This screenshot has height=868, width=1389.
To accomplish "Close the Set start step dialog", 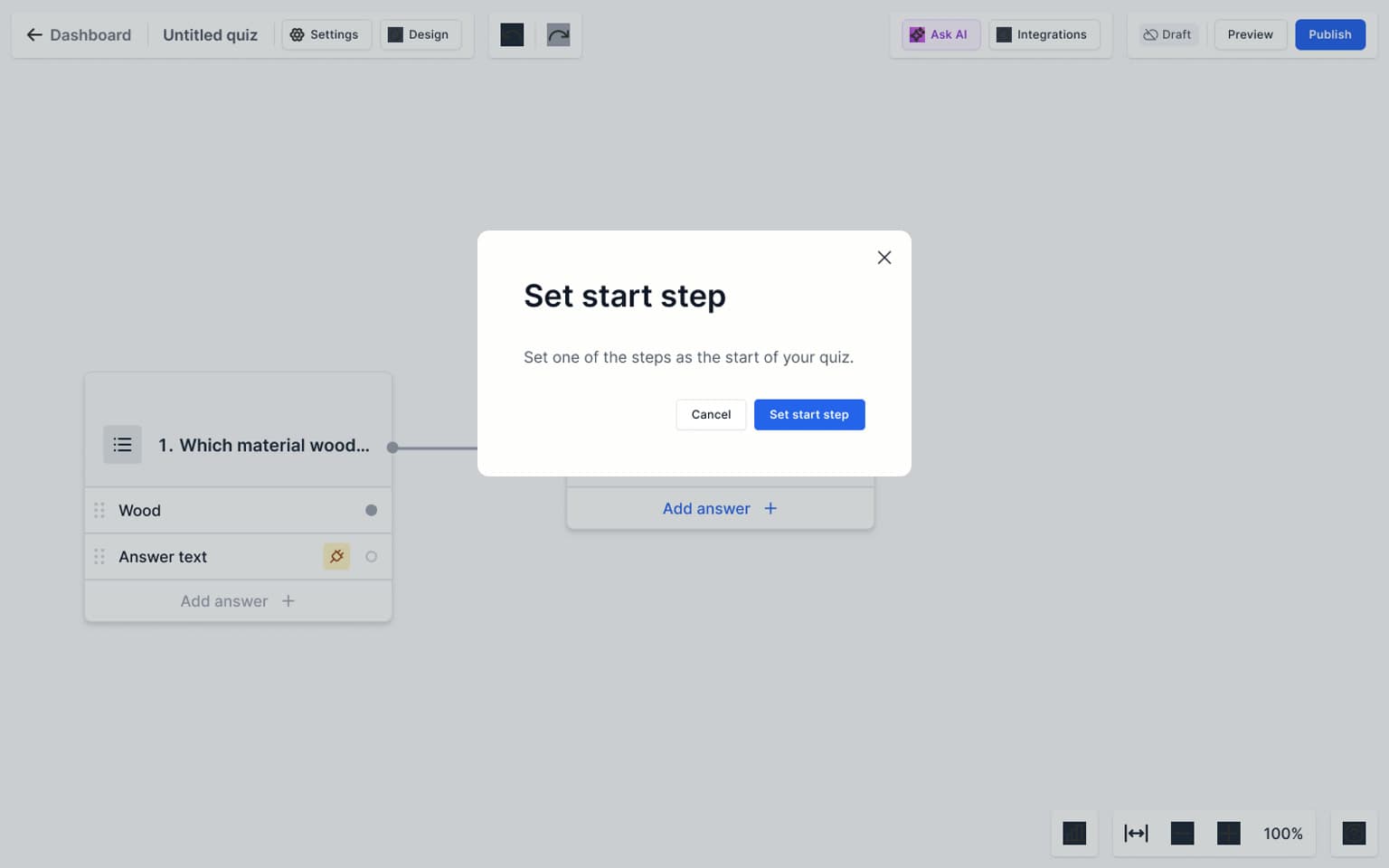I will 884,258.
